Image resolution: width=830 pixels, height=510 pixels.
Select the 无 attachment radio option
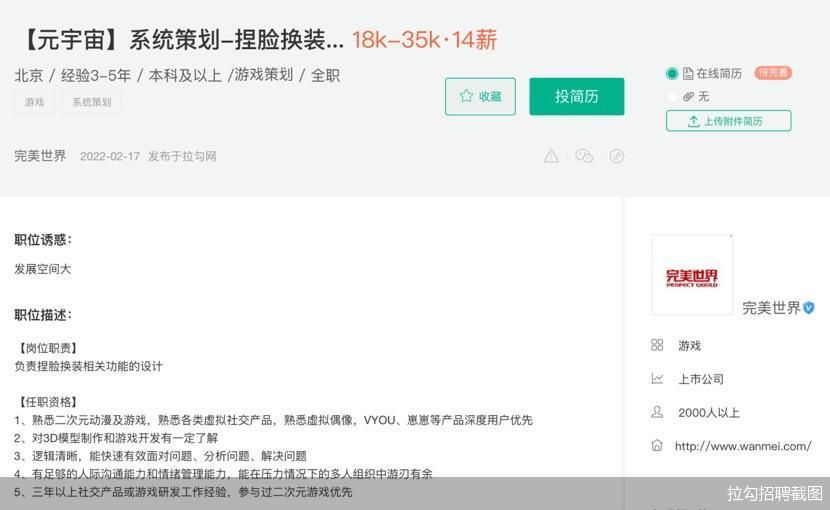click(672, 96)
